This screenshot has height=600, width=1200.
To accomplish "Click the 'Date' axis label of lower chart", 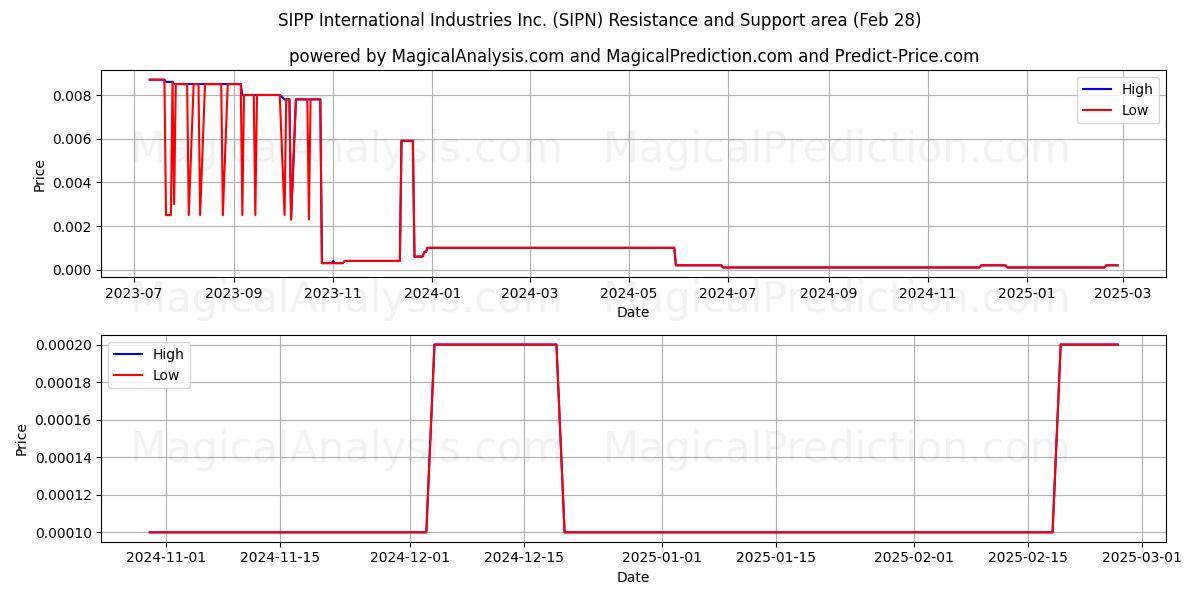I will [633, 577].
